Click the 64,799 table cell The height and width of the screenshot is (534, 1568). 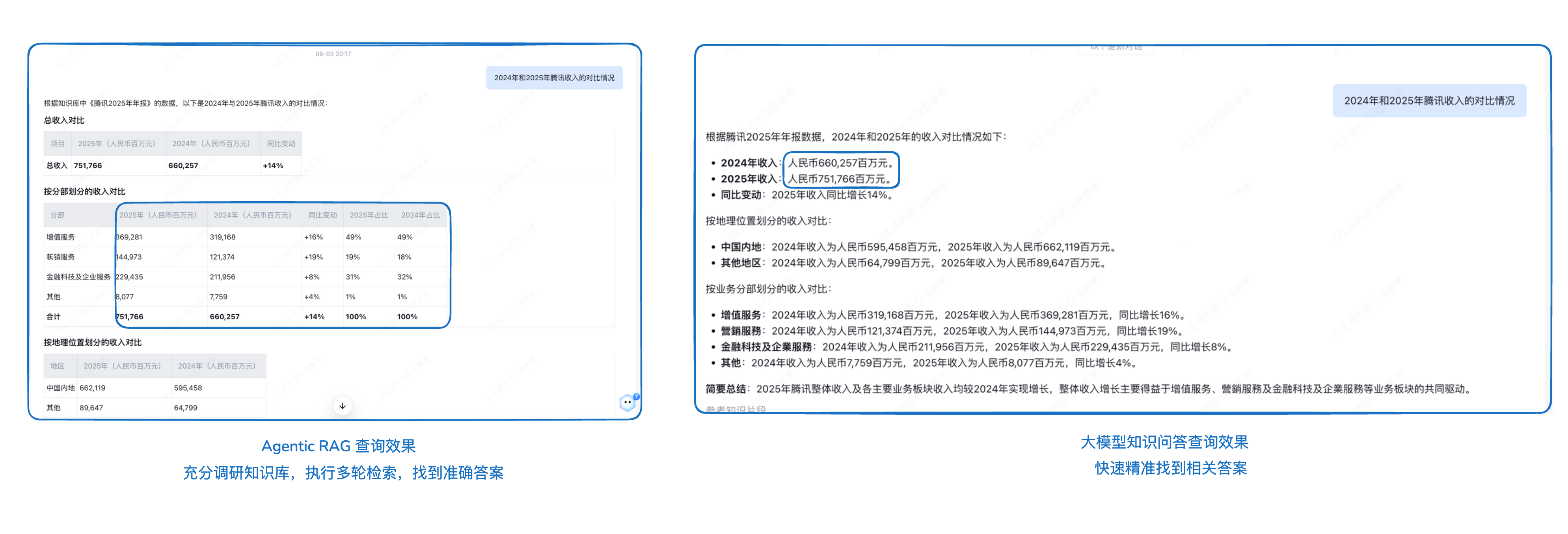[x=186, y=408]
